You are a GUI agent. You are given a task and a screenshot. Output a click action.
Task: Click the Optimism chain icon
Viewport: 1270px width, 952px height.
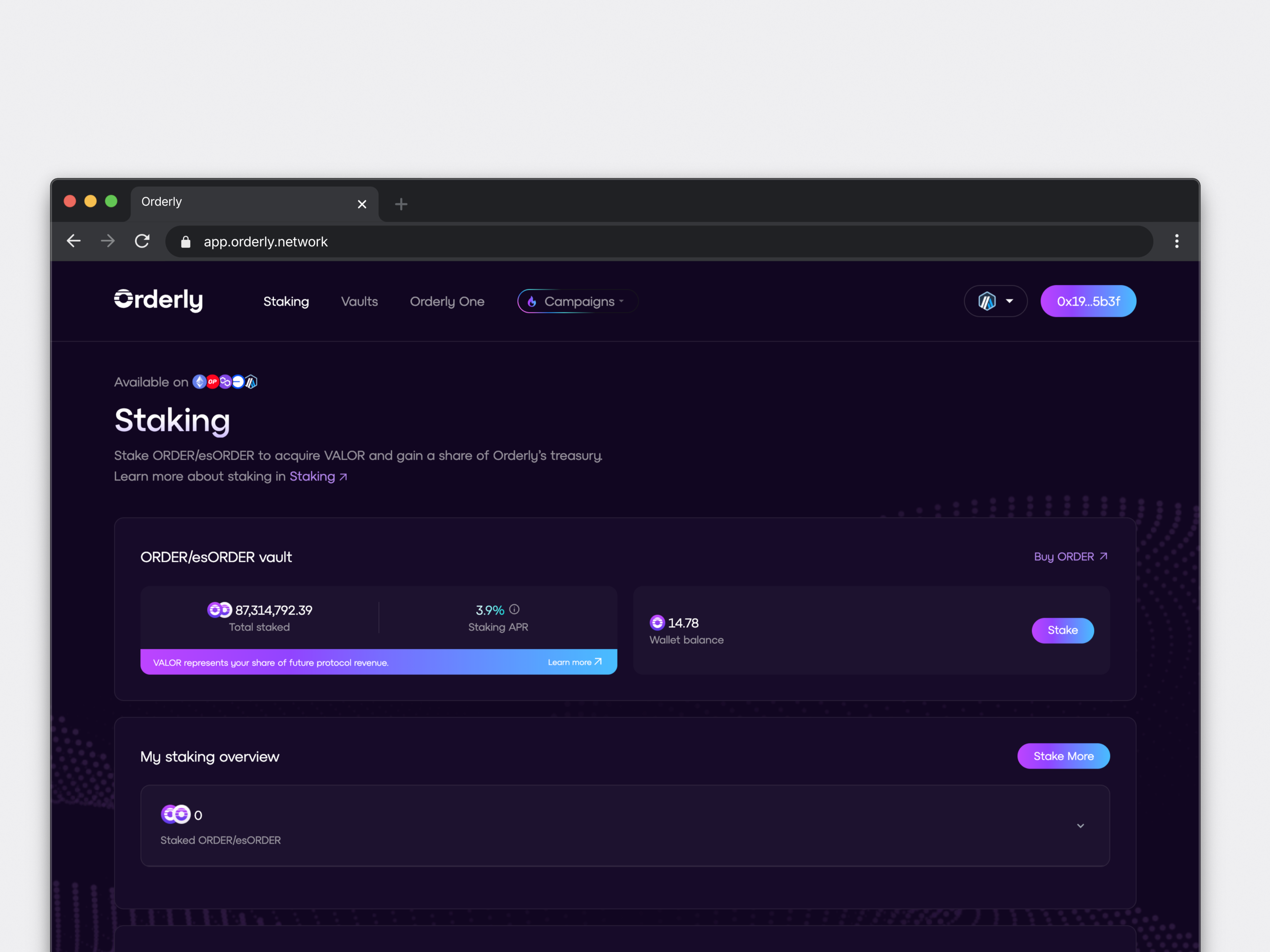coord(212,382)
